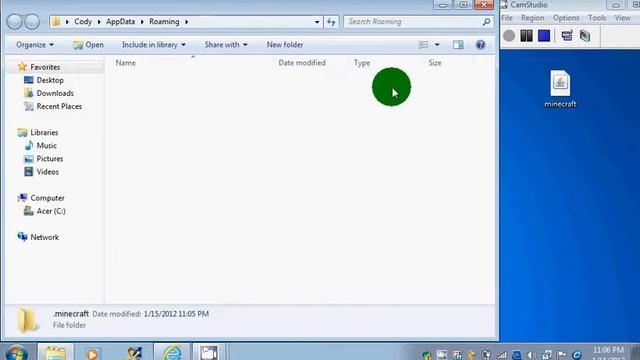Click the network connection tray icon
Image resolution: width=640 pixels, height=360 pixels.
(x=547, y=355)
